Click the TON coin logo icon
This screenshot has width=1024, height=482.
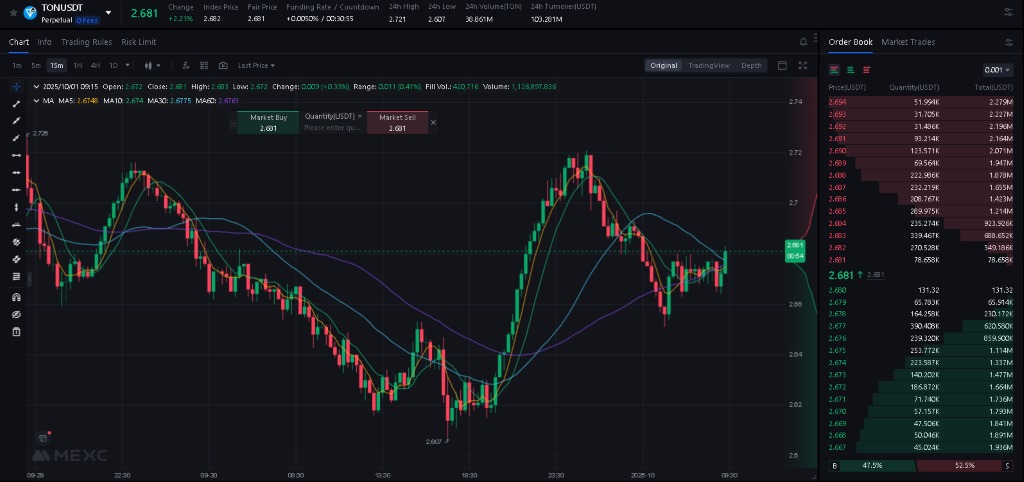tap(30, 13)
